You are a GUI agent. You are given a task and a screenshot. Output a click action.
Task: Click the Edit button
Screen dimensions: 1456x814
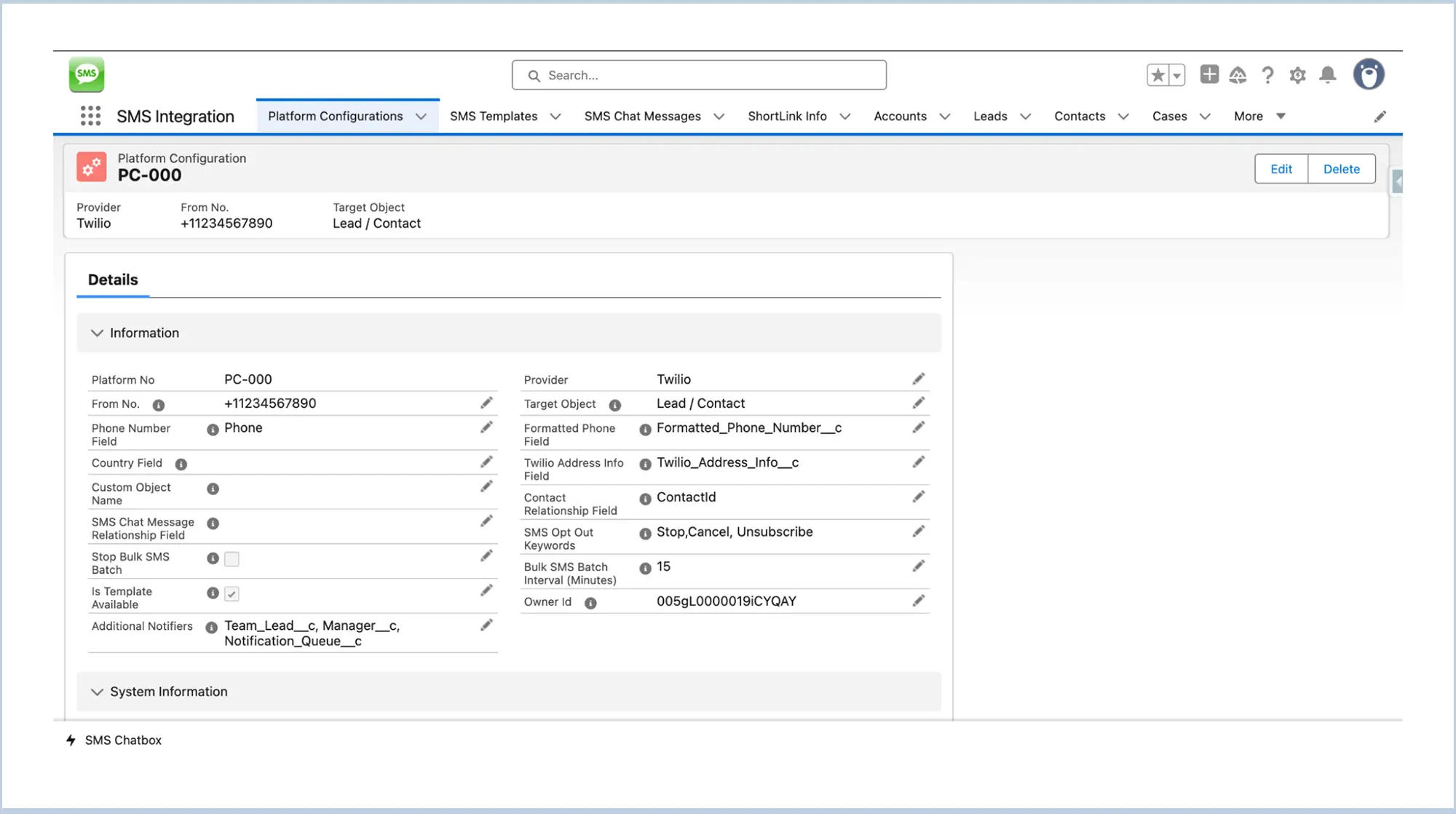tap(1281, 169)
